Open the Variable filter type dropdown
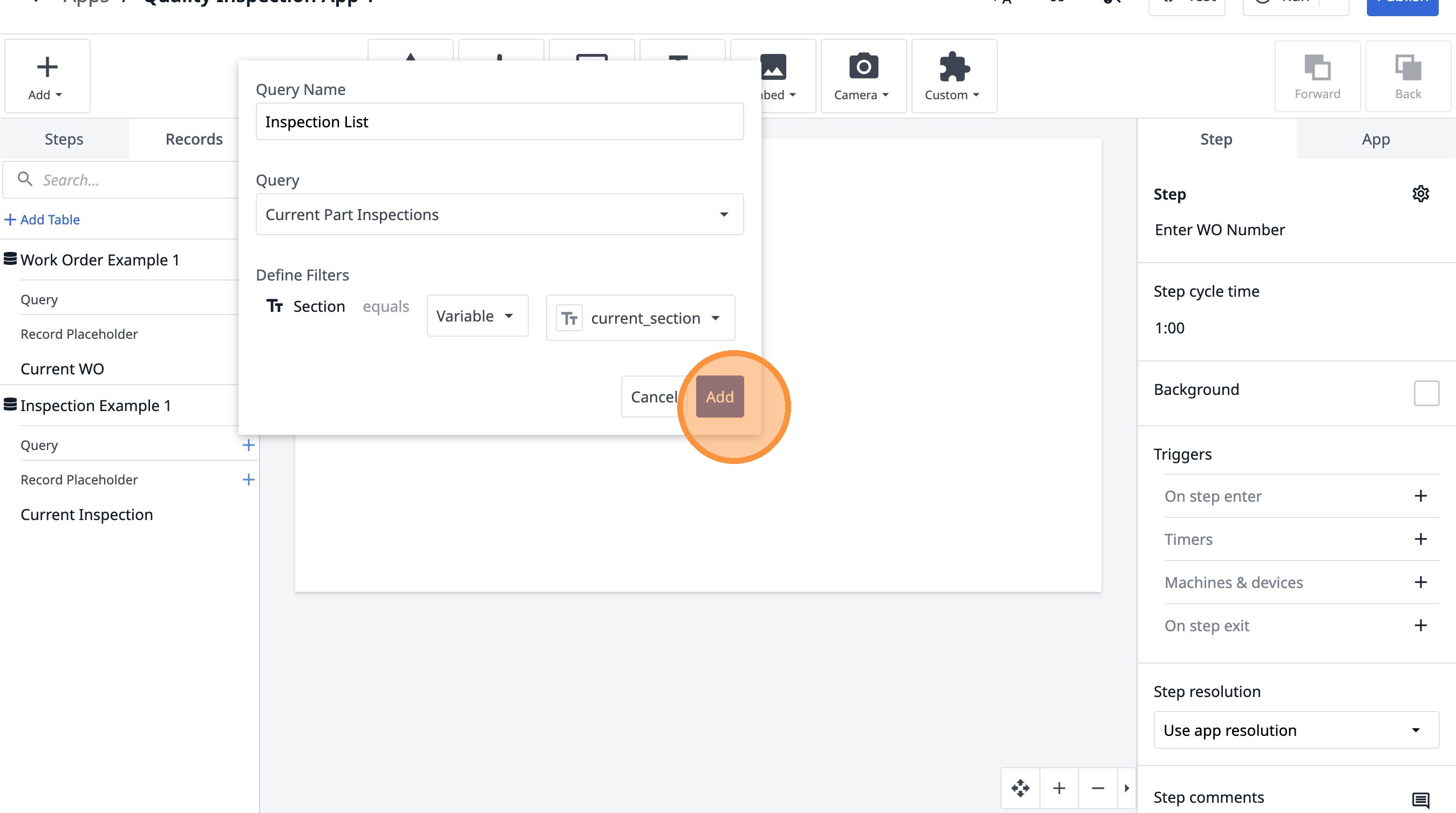1456x813 pixels. (x=477, y=316)
